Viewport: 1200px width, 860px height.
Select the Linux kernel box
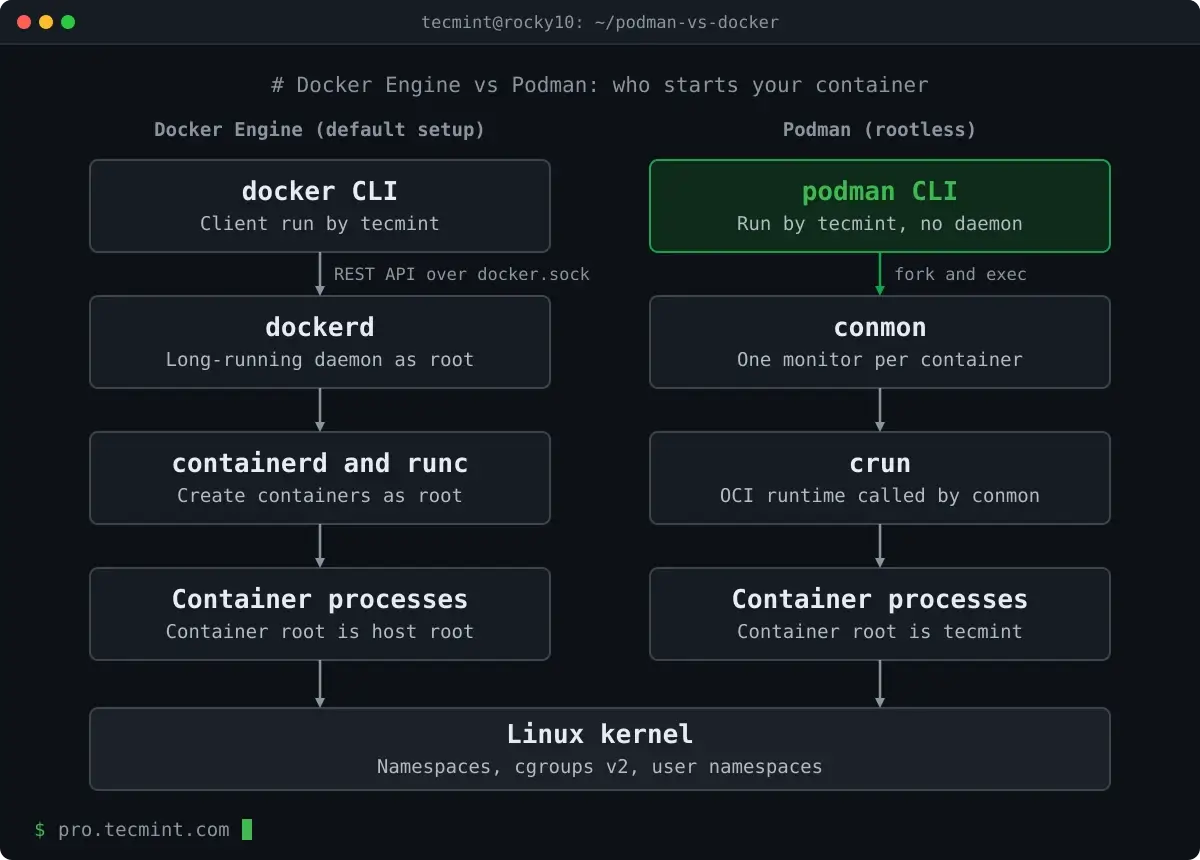coord(600,749)
